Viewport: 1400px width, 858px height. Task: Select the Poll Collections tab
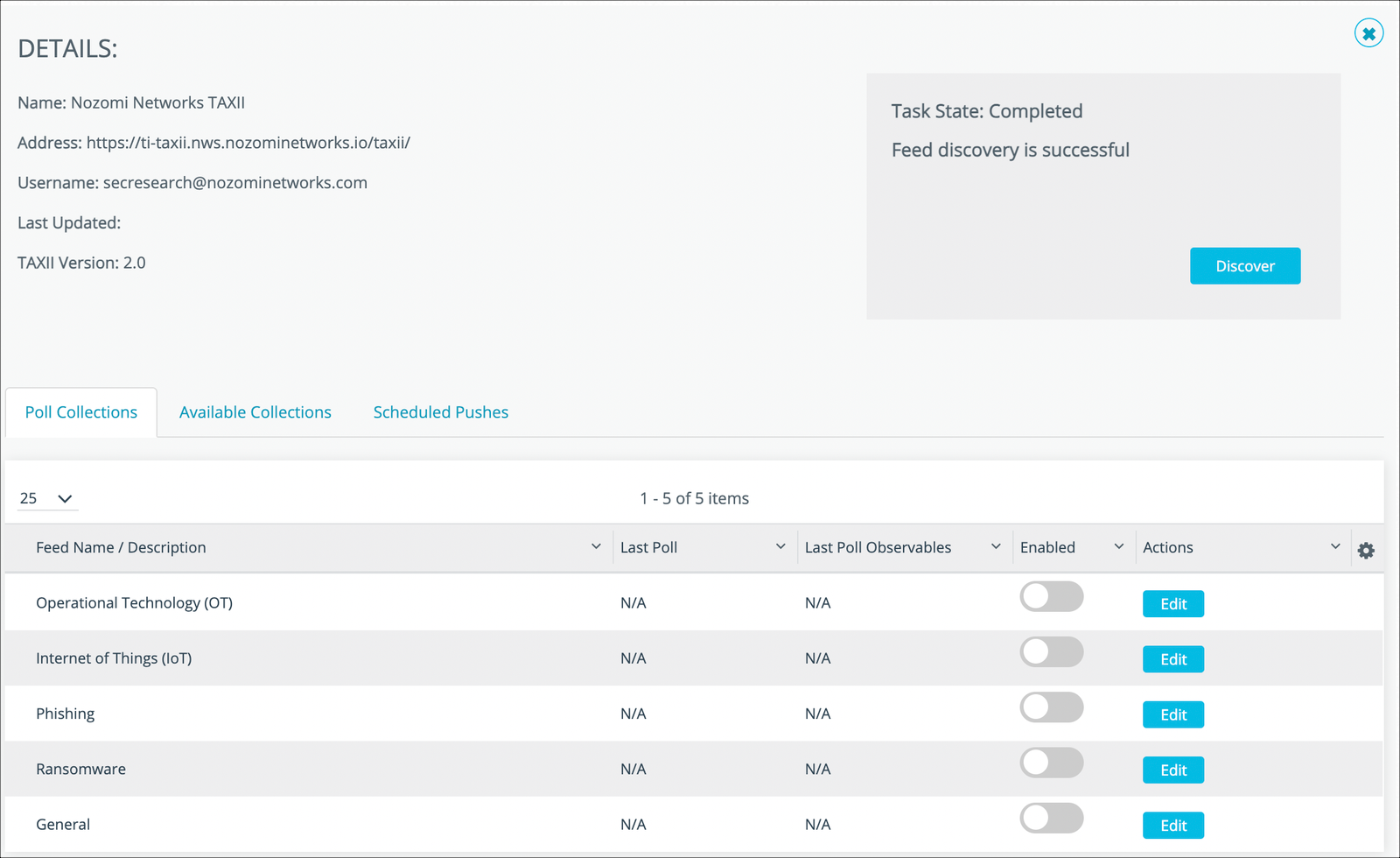pos(81,412)
